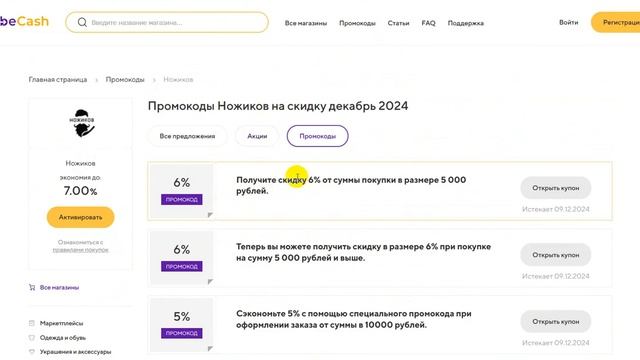The height and width of the screenshot is (360, 640).
Task: Click the Регистрация button
Action: (x=616, y=22)
